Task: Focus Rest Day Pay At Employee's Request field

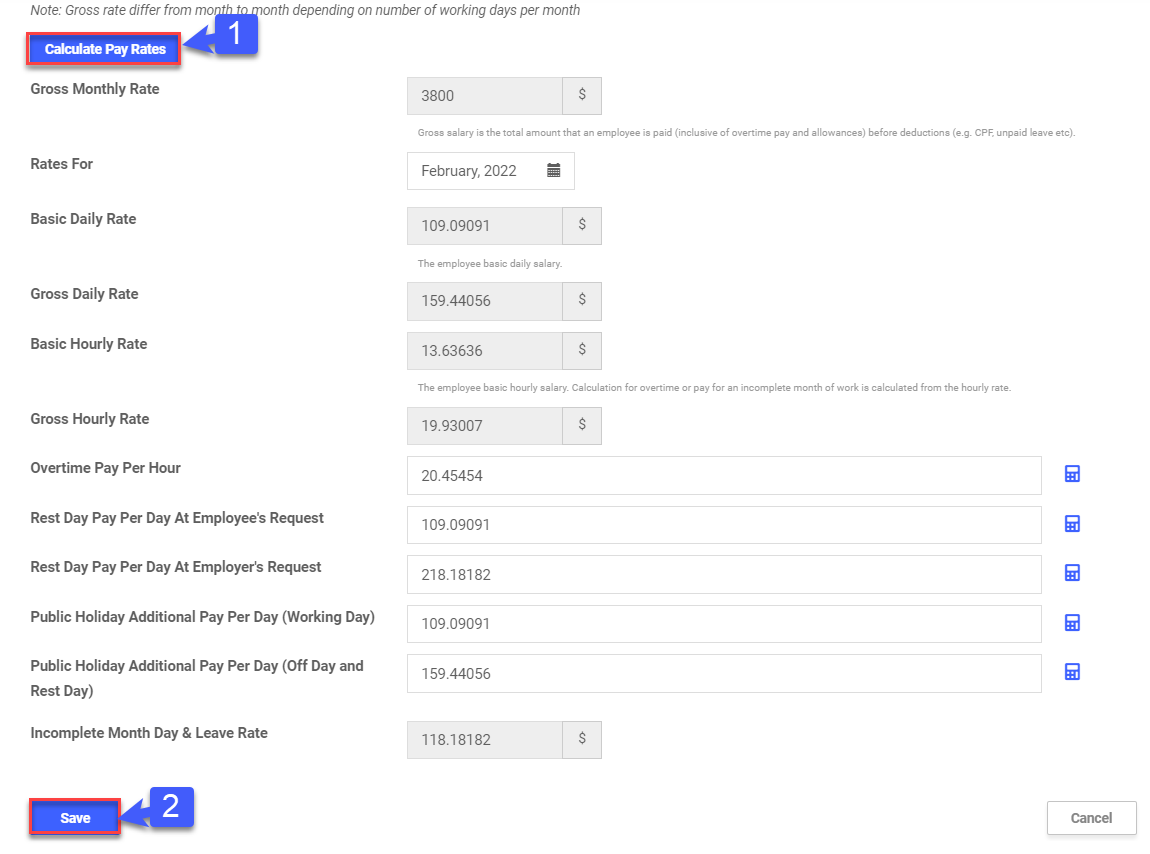Action: point(723,525)
